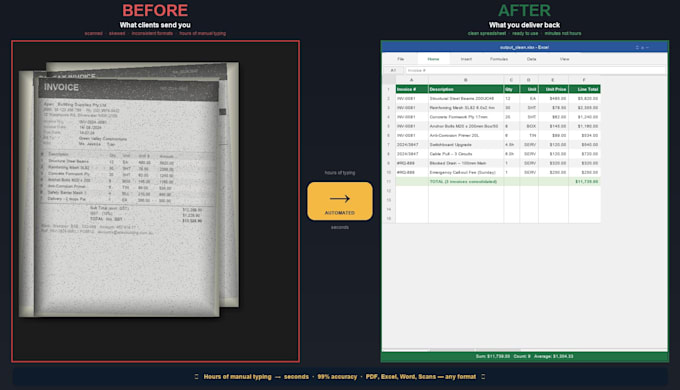Select row 15 header in spreadsheet
This screenshot has width=680, height=390.
389,218
